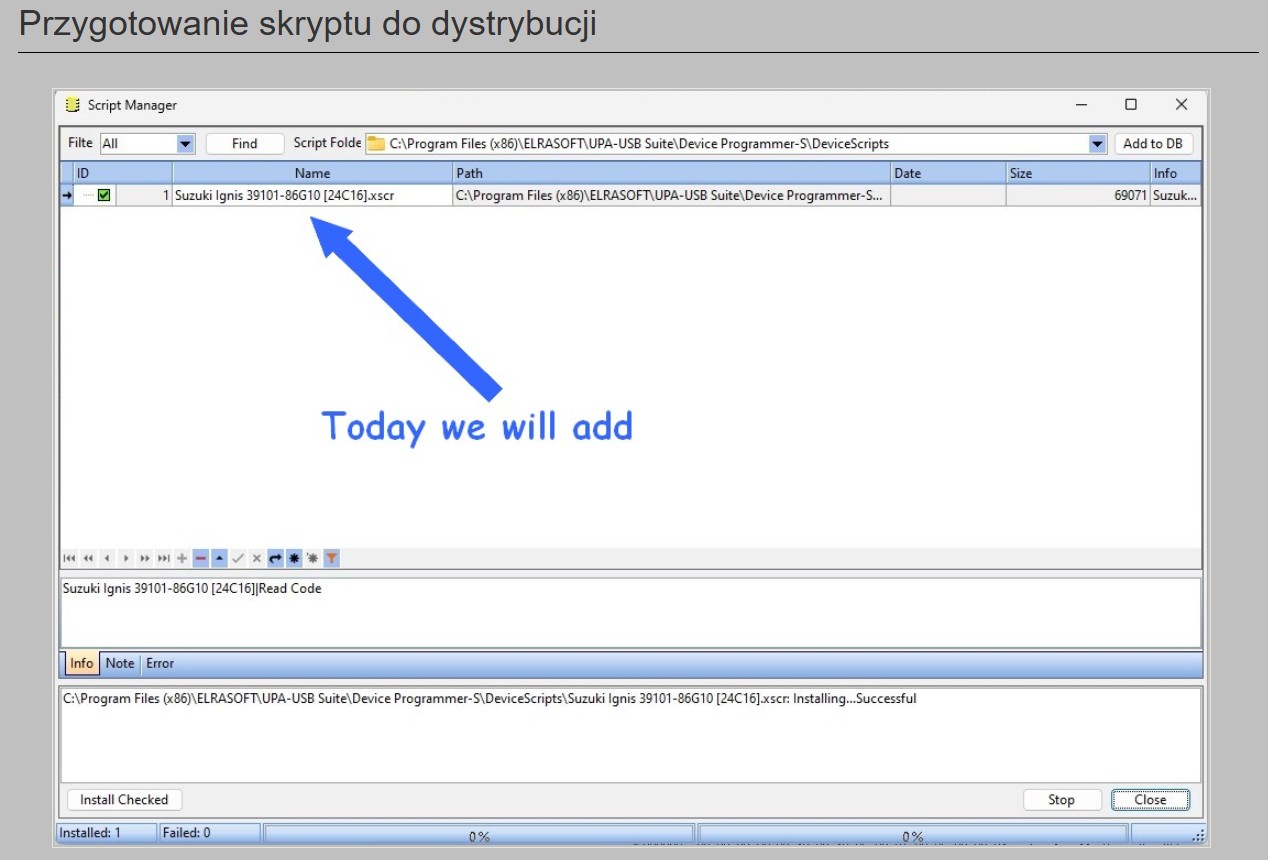Sort by the Name column header
1268x860 pixels.
(x=312, y=173)
